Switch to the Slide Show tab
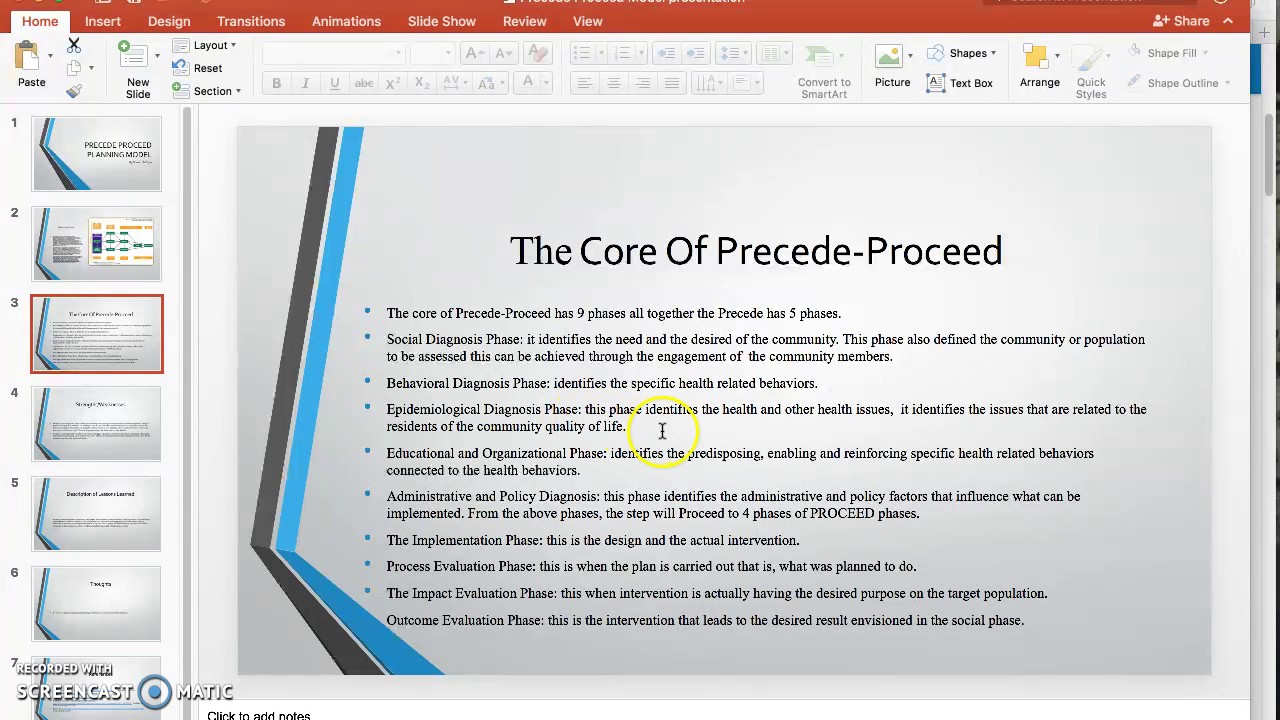Viewport: 1280px width, 720px height. coord(441,21)
